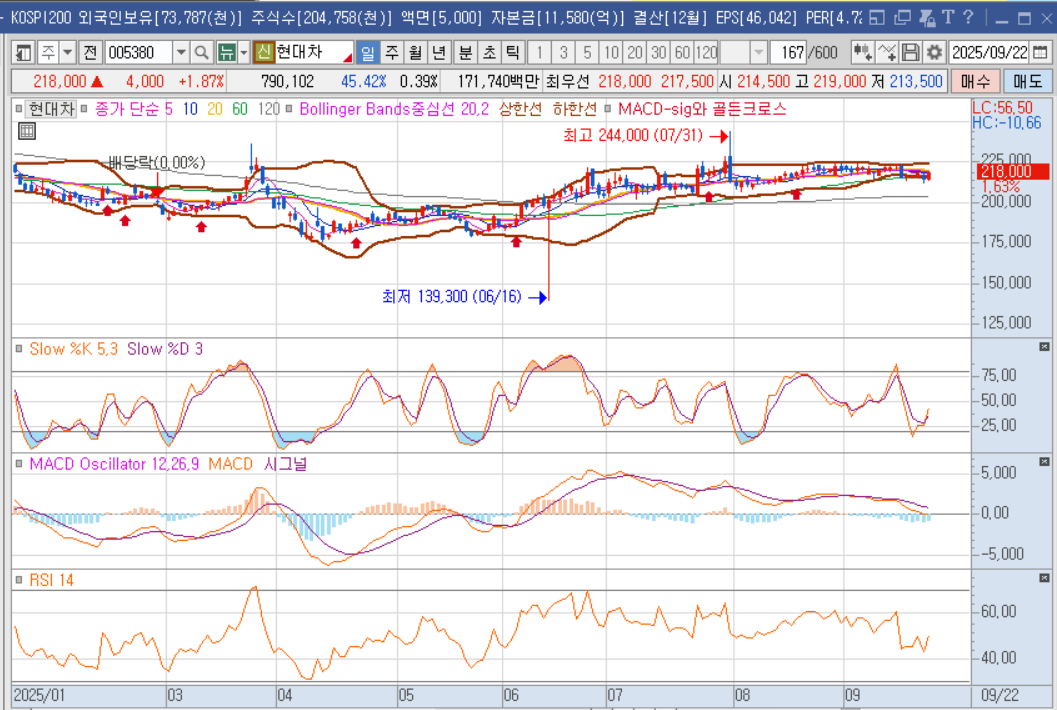Viewport: 1057px width, 710px height.
Task: Expand the 주 market type dropdown arrow
Action: pos(67,52)
